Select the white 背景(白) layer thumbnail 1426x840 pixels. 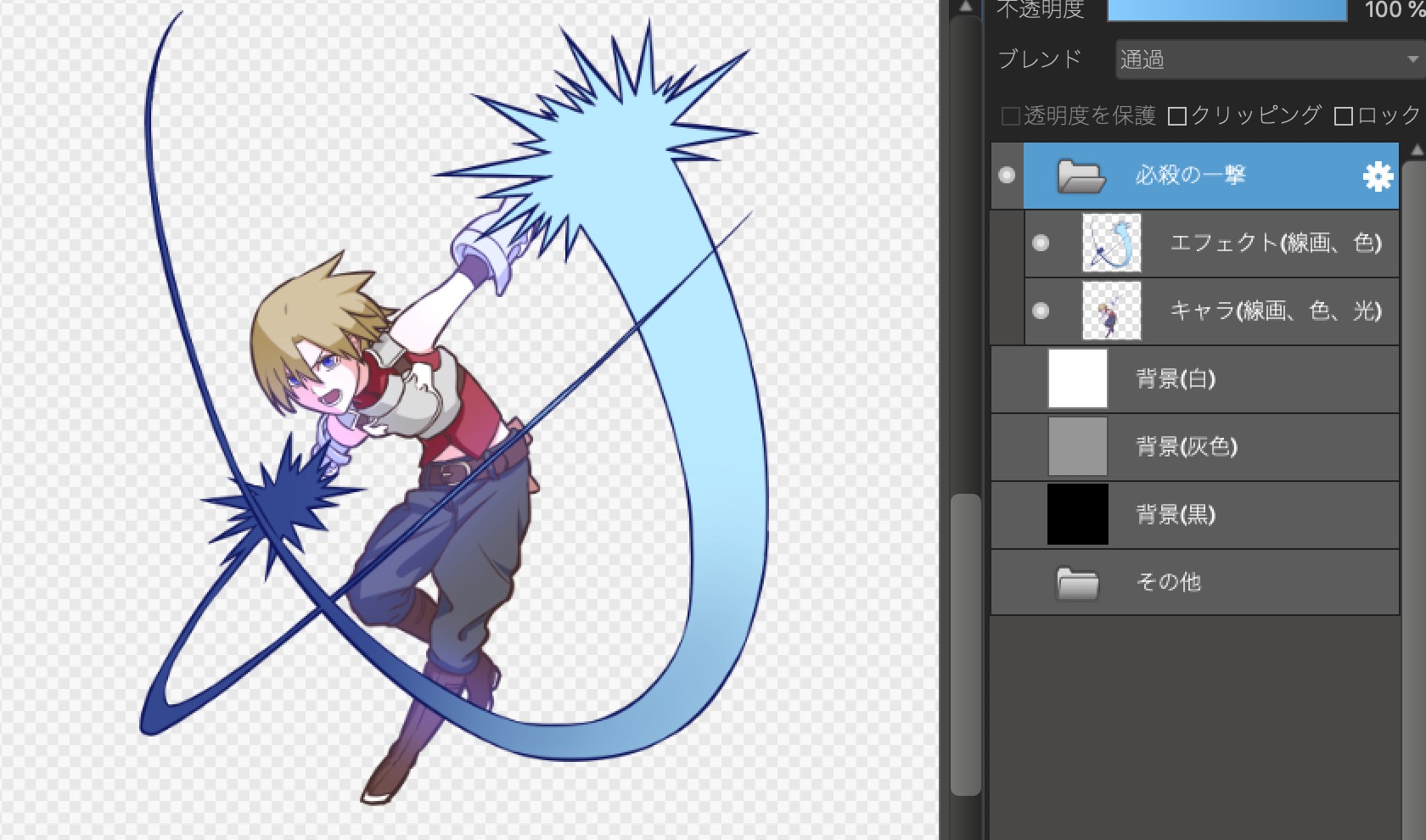[x=1078, y=379]
